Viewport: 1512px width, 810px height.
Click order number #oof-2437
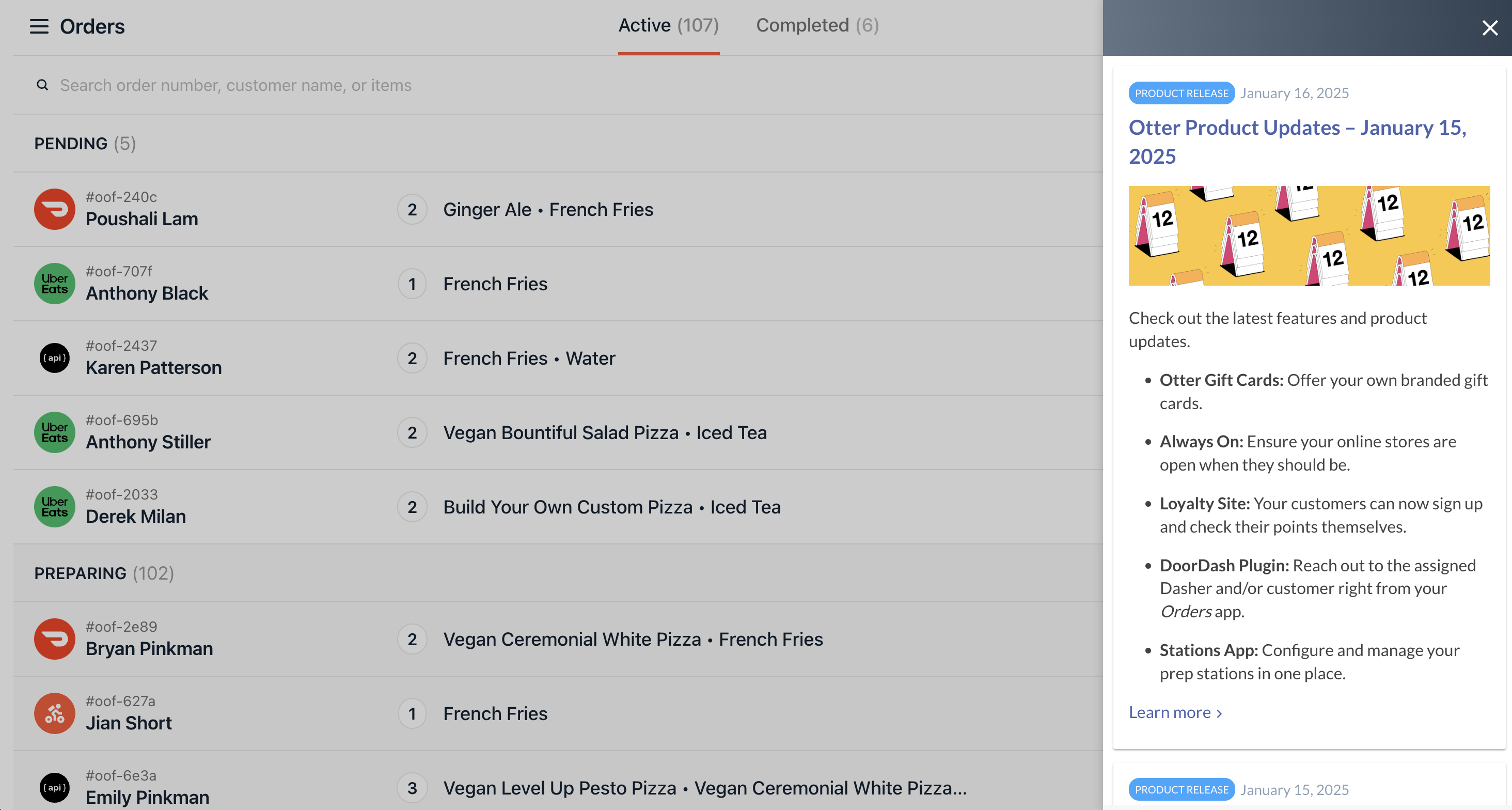pyautogui.click(x=121, y=346)
